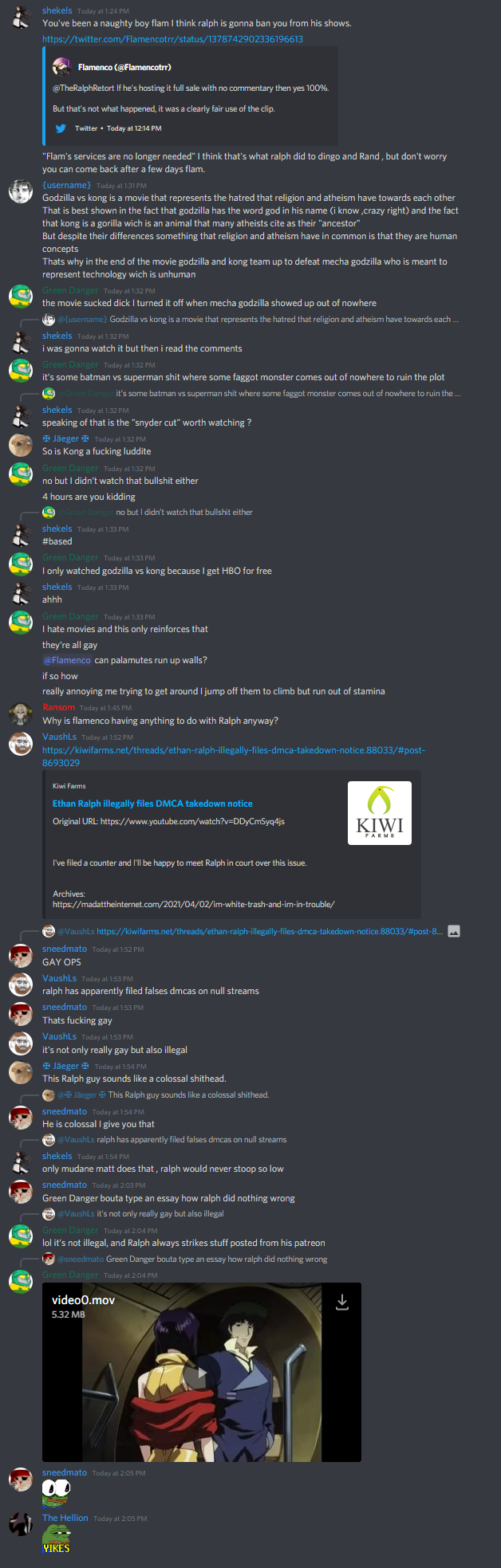
Task: Open the Kiwi Farms logo thumbnail
Action: pyautogui.click(x=380, y=813)
